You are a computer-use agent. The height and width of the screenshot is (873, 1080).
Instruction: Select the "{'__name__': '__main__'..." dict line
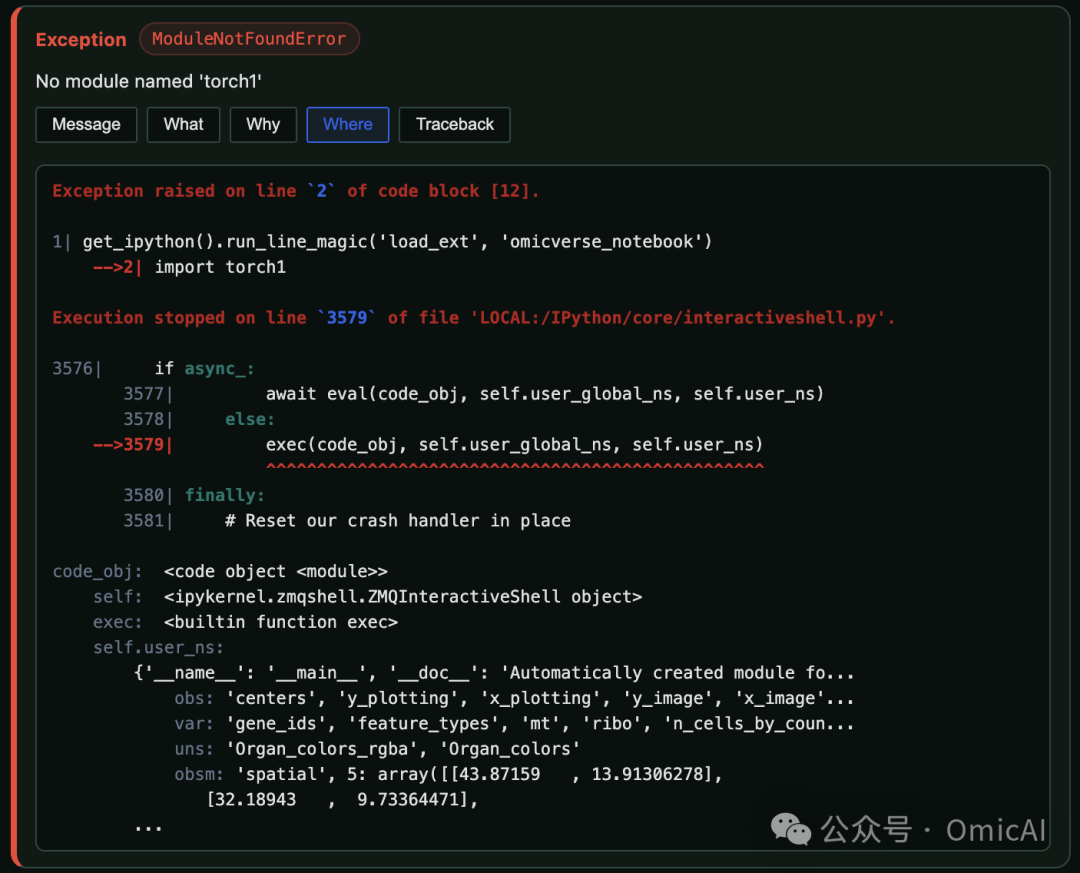point(494,673)
